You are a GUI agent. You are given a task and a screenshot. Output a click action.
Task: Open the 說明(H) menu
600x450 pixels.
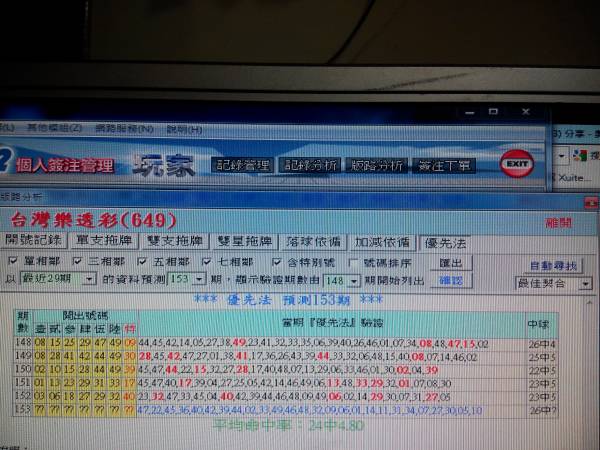click(x=184, y=129)
